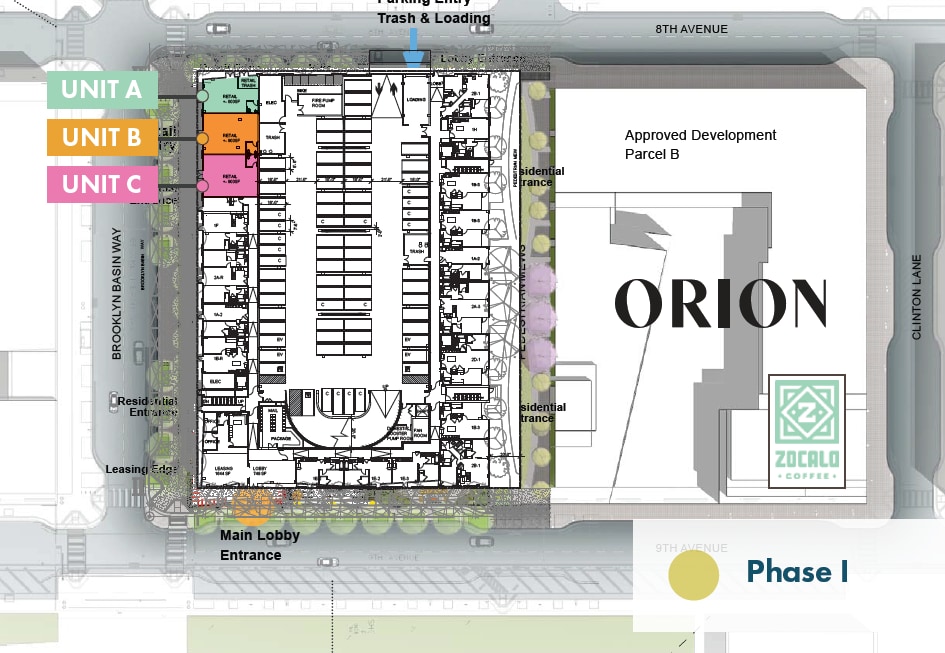Image resolution: width=945 pixels, height=653 pixels.
Task: Click the '8TH AVENUE' street label
Action: (x=691, y=29)
